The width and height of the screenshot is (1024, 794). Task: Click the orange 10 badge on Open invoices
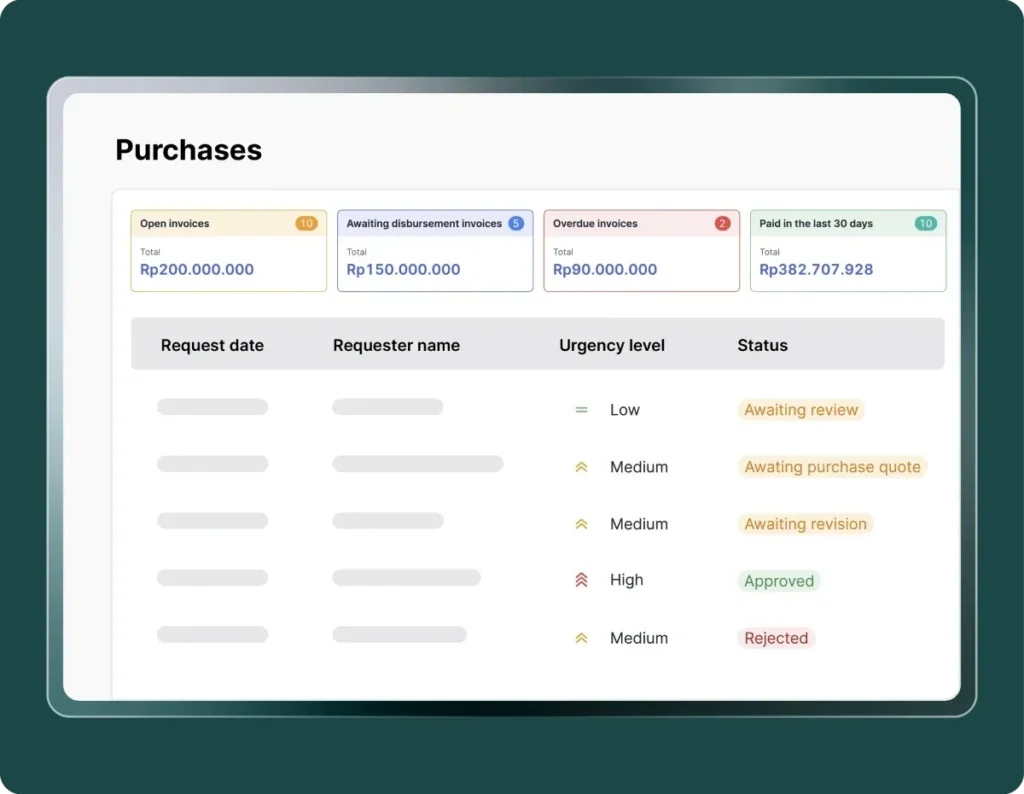pos(306,223)
